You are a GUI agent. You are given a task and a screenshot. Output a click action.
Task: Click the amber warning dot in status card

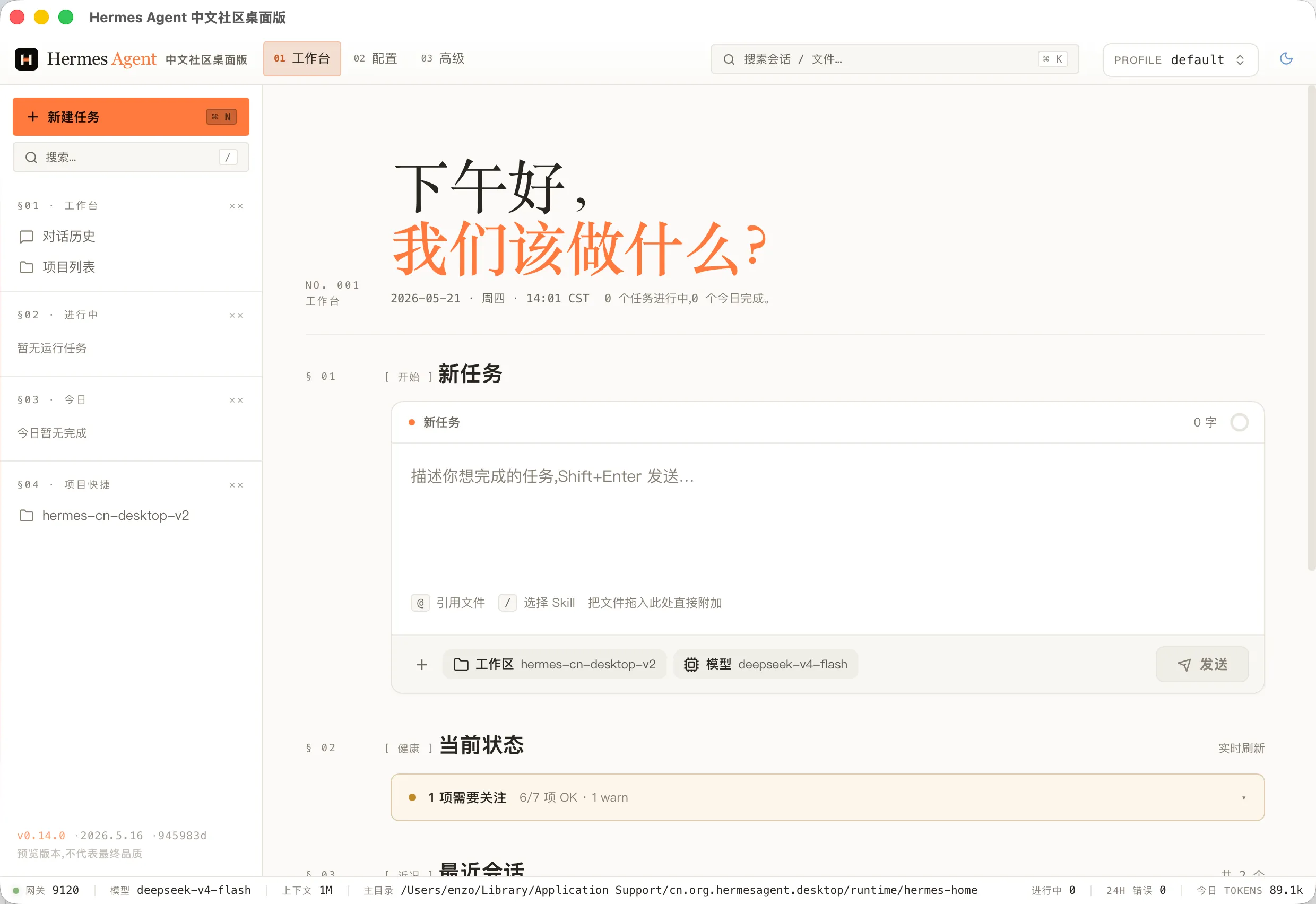pos(412,797)
